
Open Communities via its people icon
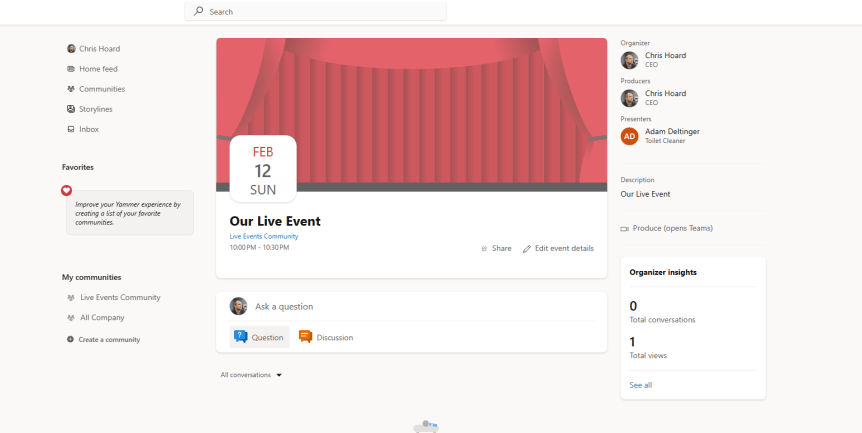[x=71, y=89]
